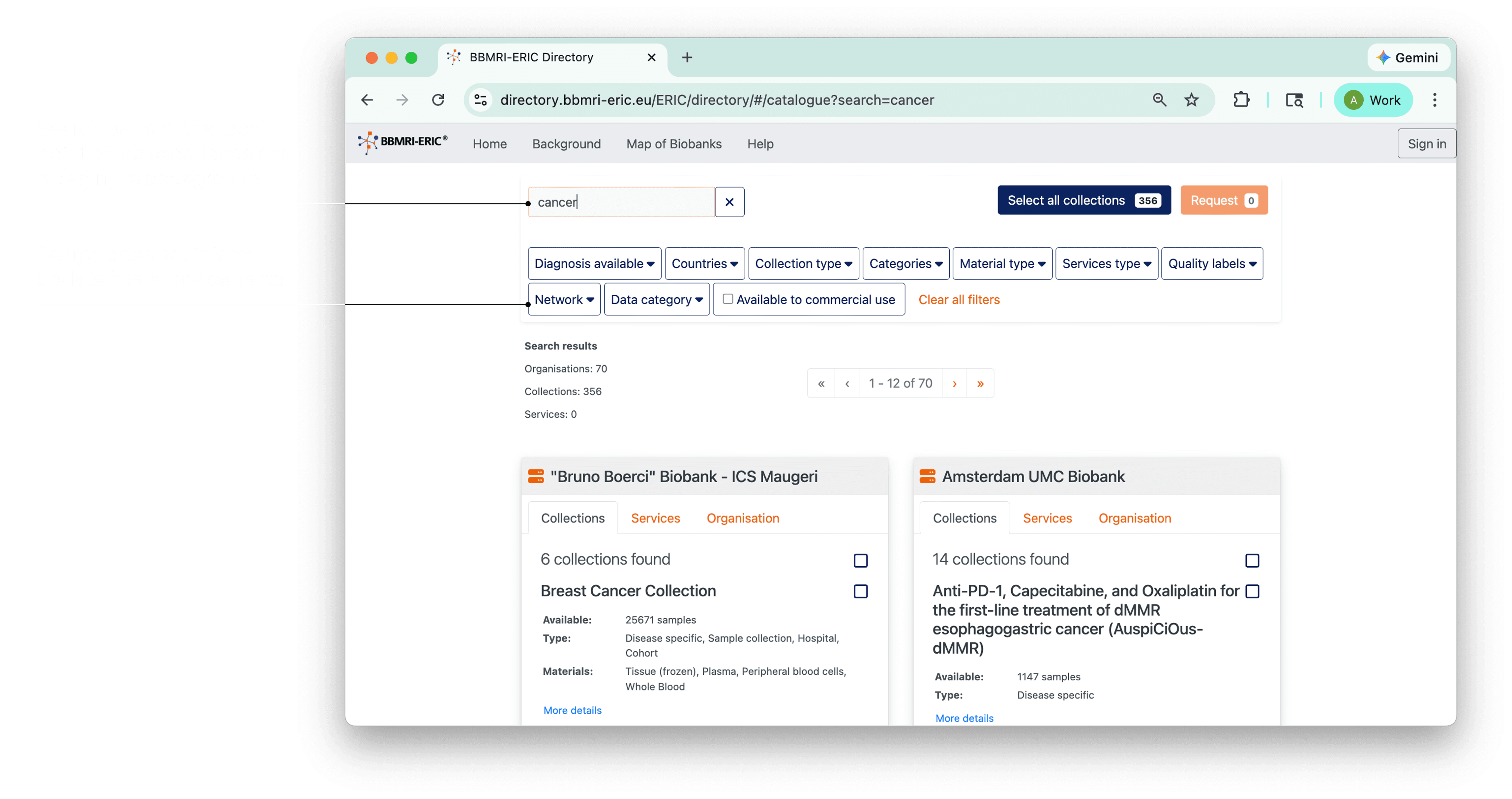Expand the Quality labels filter
Image resolution: width=1512 pixels, height=799 pixels.
coord(1211,264)
